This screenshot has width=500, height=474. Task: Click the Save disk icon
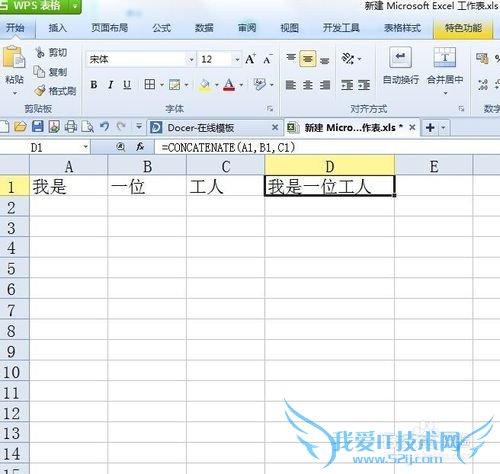pos(38,127)
